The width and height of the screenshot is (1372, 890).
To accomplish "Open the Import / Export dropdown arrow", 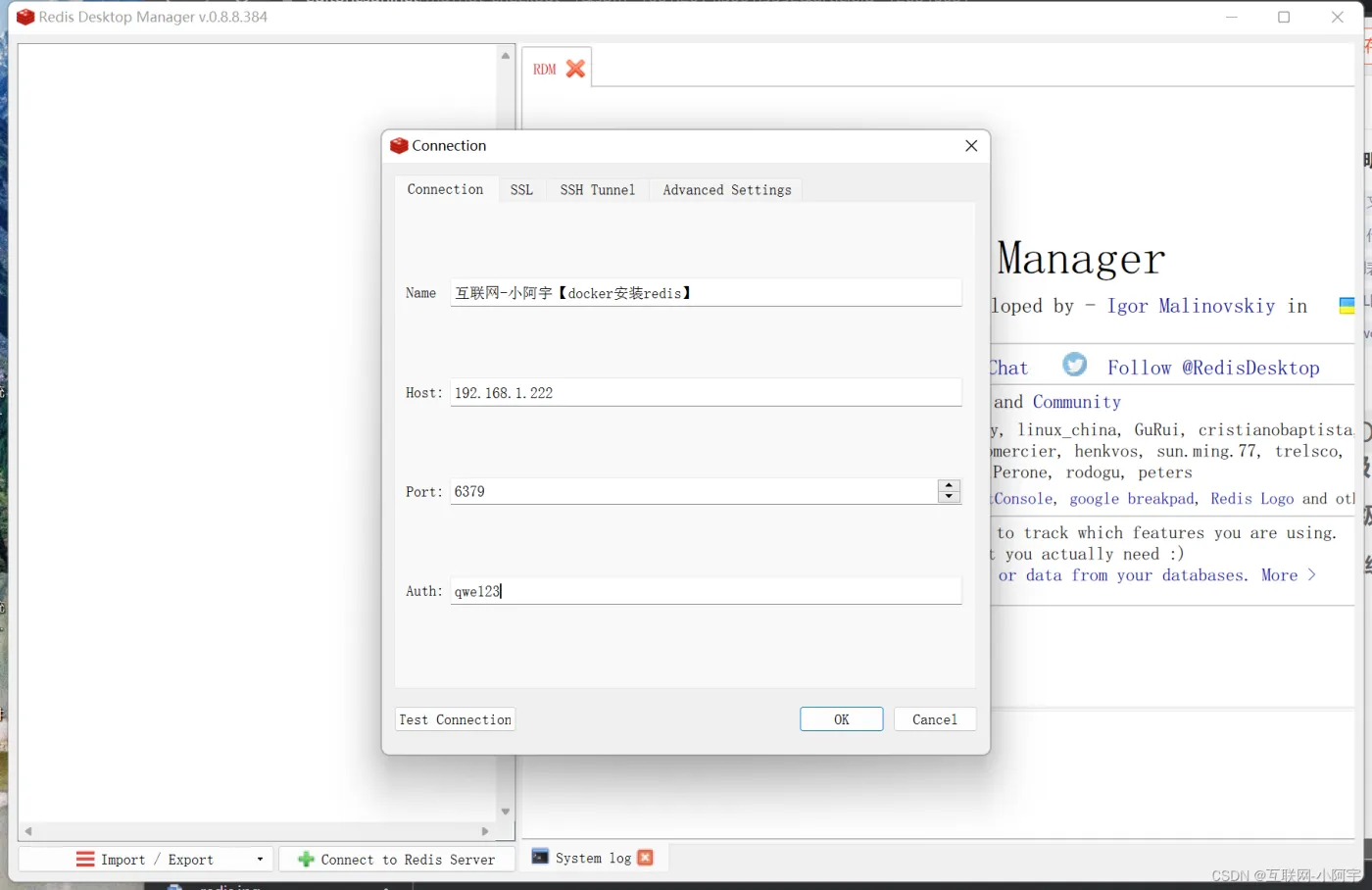I will (x=260, y=860).
